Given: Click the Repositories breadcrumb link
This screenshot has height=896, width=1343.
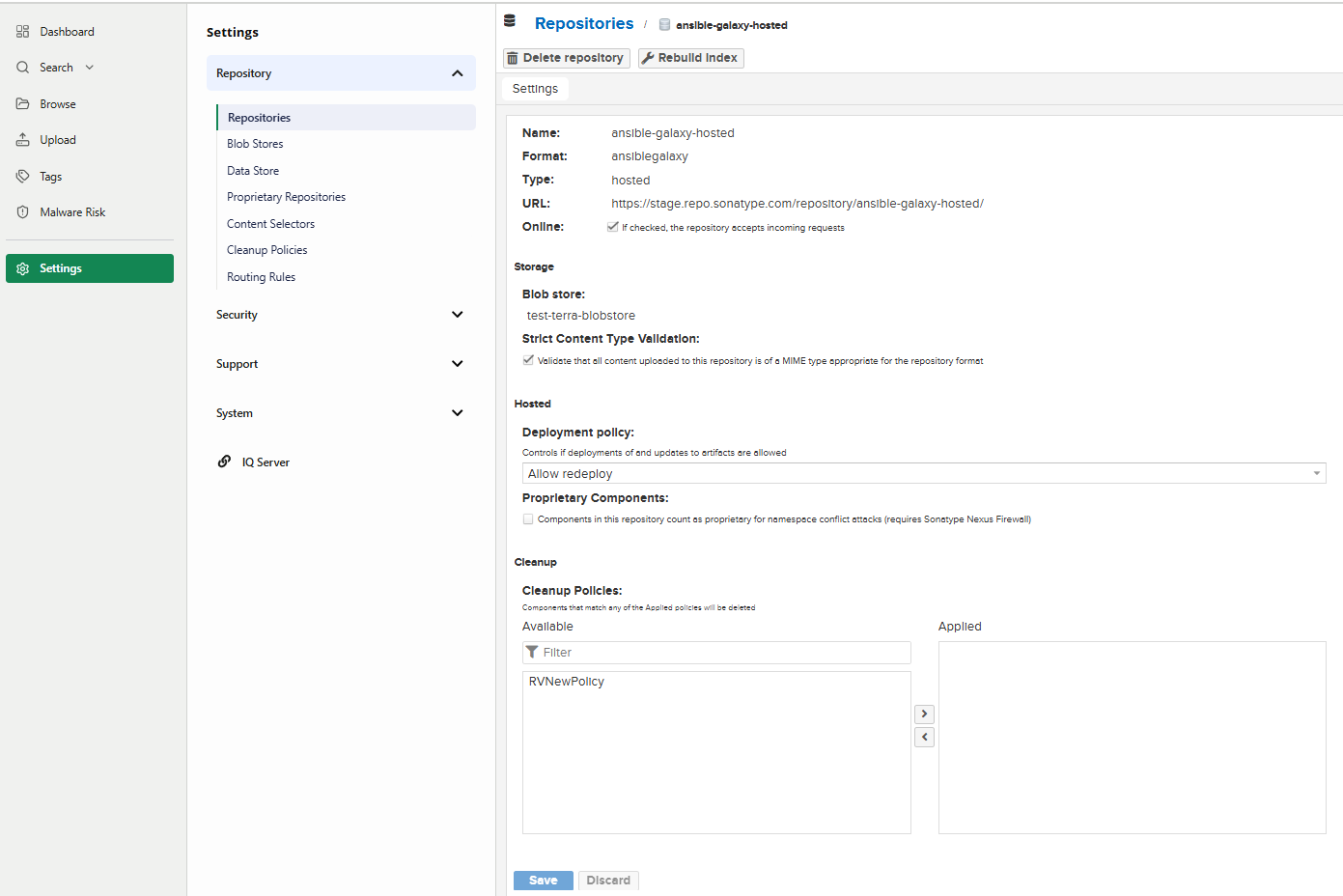Looking at the screenshot, I should point(584,23).
